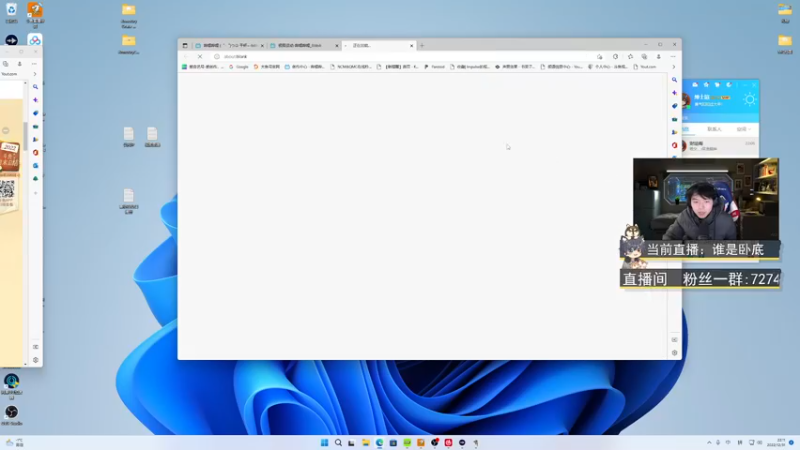Open settings gear in left Edge window sidebar
Screen dimensions: 800x450
click(x=36, y=360)
